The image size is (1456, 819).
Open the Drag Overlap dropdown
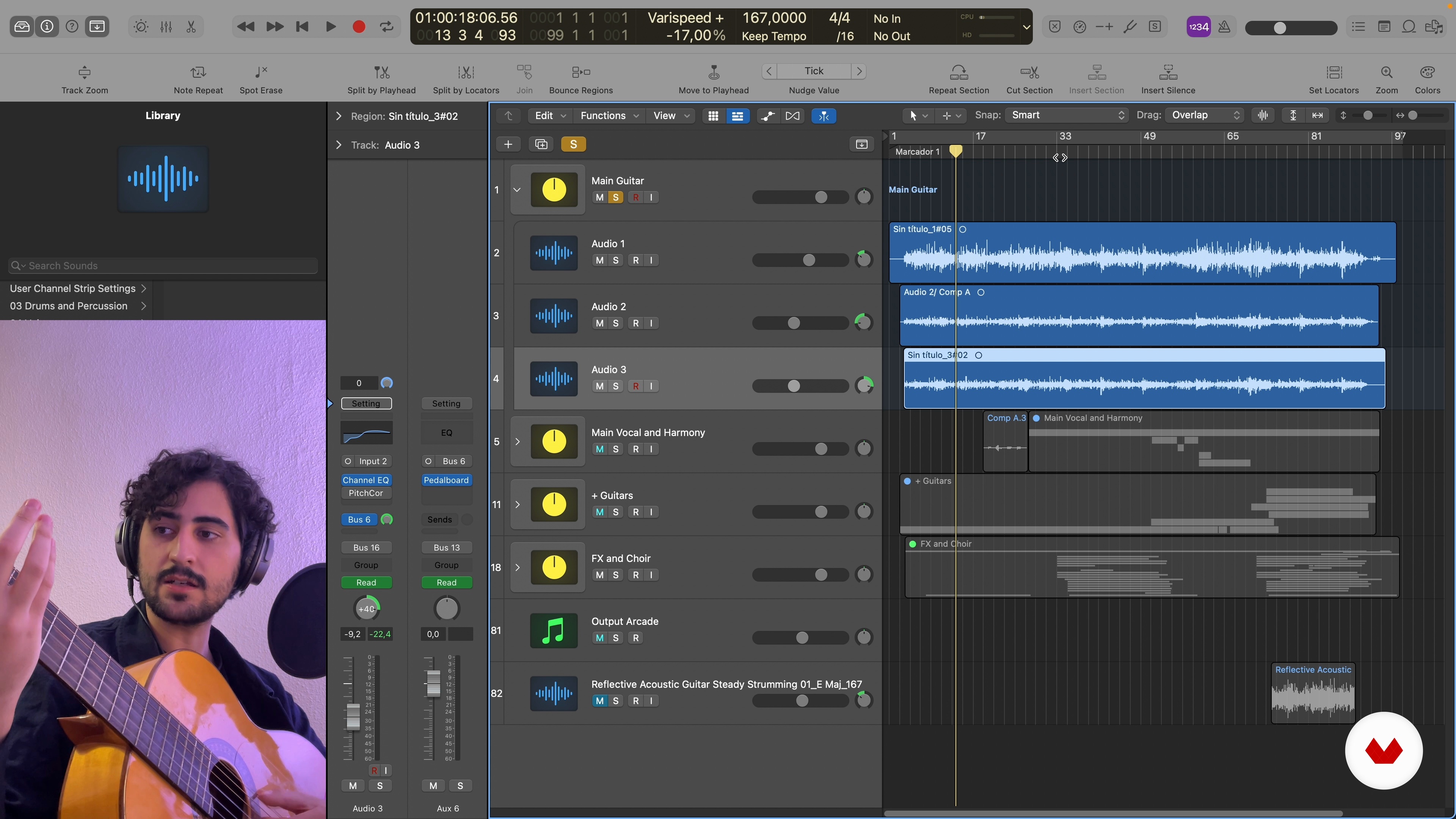pos(1205,115)
